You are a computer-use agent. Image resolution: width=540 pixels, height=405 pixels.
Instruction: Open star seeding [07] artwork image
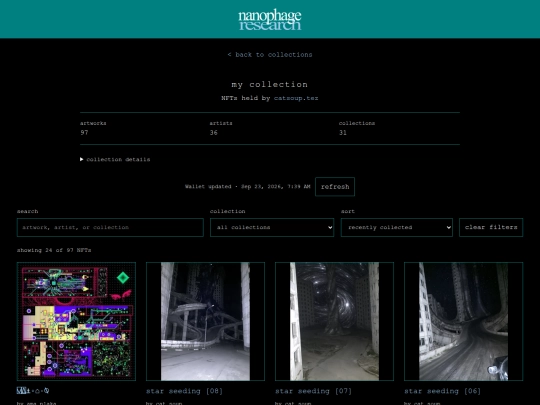click(x=334, y=321)
